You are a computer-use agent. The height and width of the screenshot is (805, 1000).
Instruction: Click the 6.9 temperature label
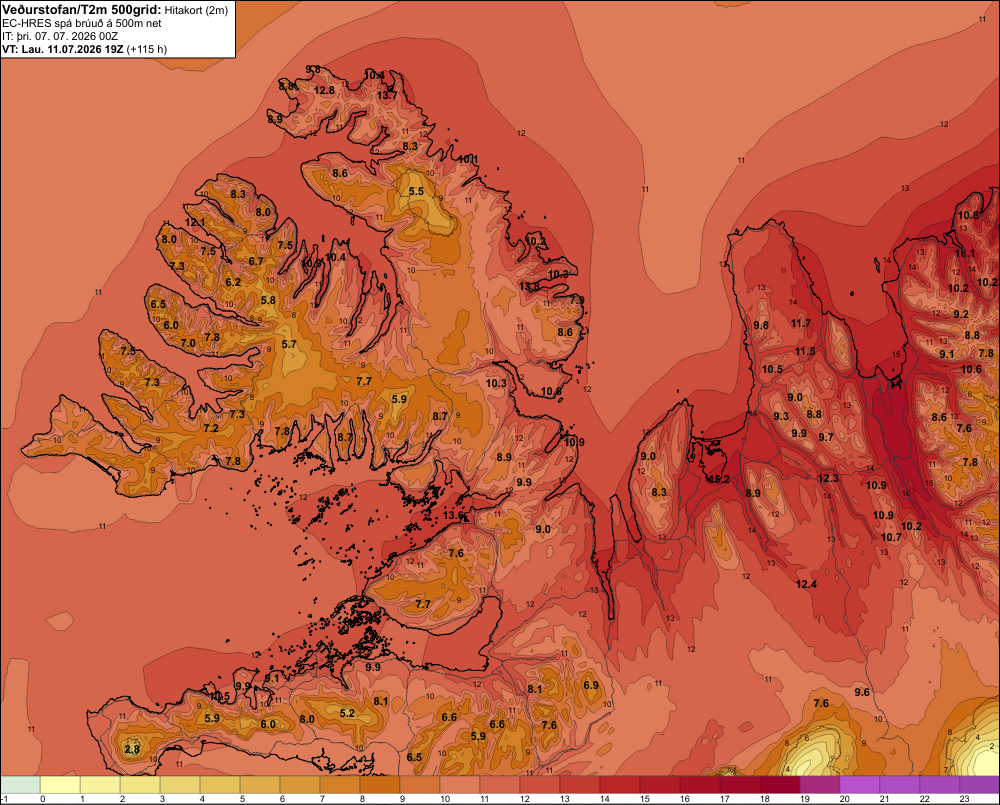(x=591, y=685)
